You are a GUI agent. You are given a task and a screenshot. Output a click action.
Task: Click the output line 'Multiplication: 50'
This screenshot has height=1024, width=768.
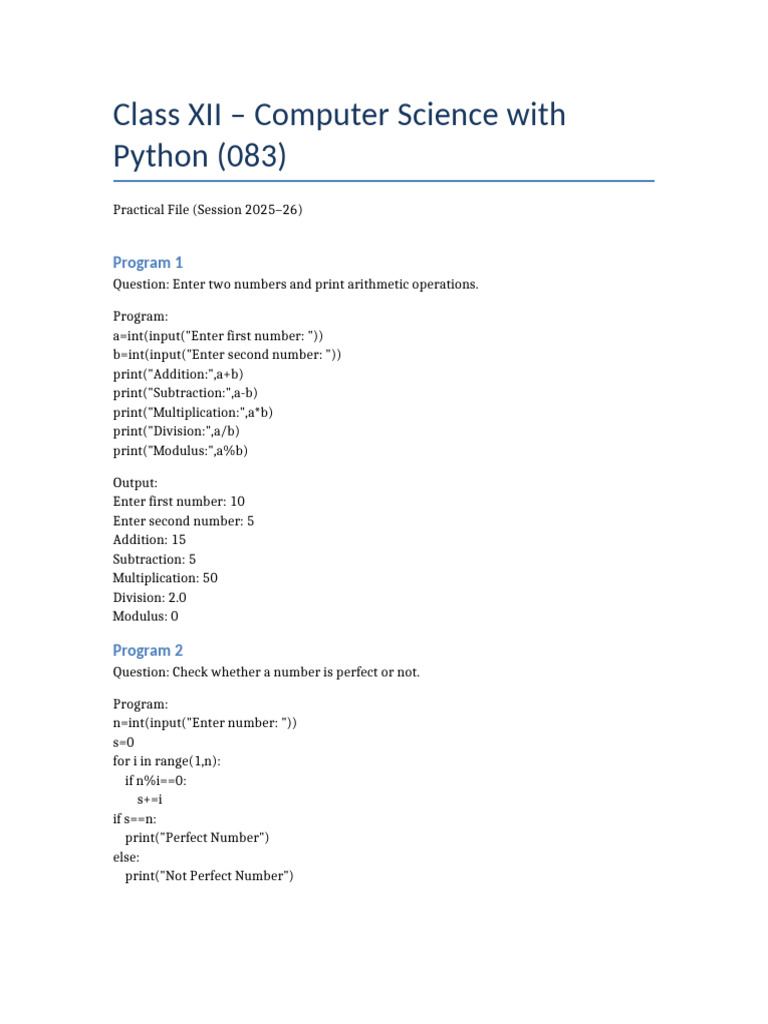click(165, 579)
